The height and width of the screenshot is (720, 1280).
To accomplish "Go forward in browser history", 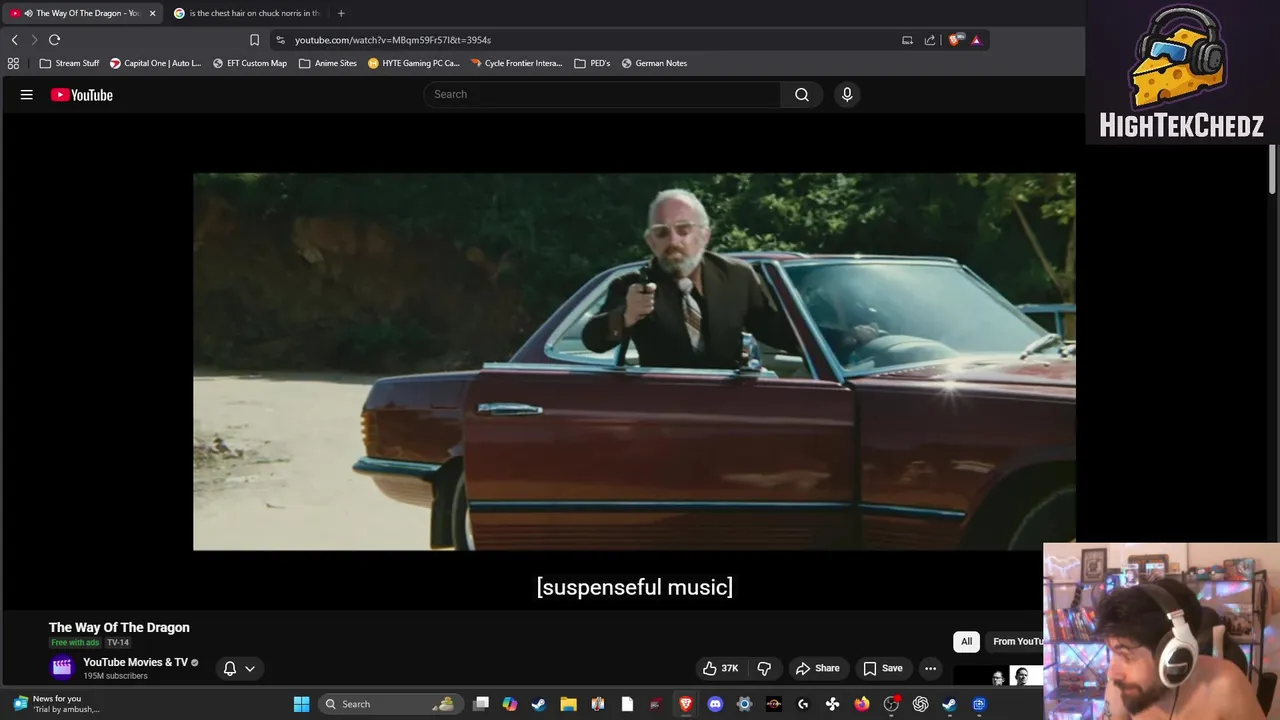I will (x=33, y=40).
